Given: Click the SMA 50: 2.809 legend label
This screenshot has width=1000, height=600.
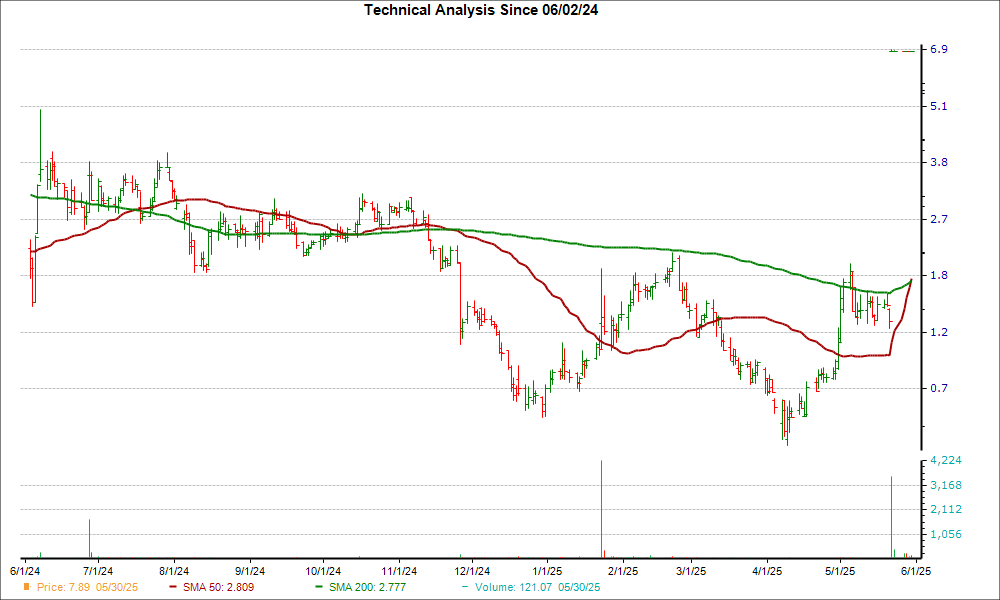Looking at the screenshot, I should tap(218, 587).
